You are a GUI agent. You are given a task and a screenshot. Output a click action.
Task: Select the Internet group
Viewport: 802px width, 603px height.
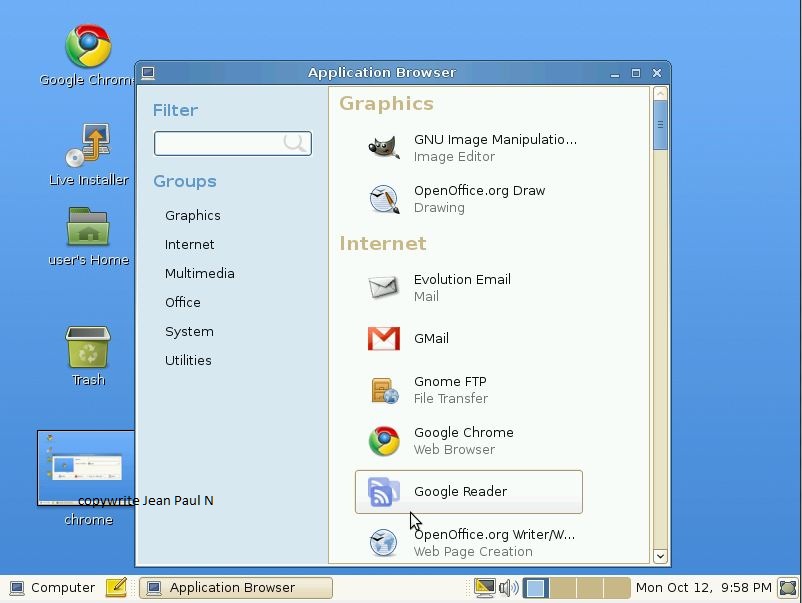pos(190,245)
